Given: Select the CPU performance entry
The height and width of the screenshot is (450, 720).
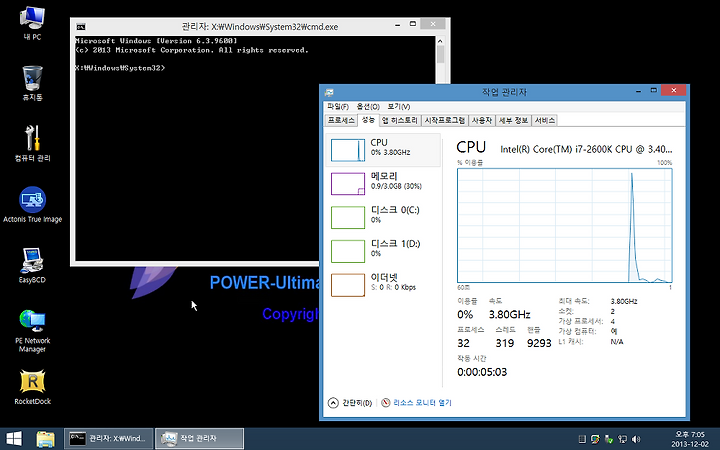Looking at the screenshot, I should (x=383, y=150).
